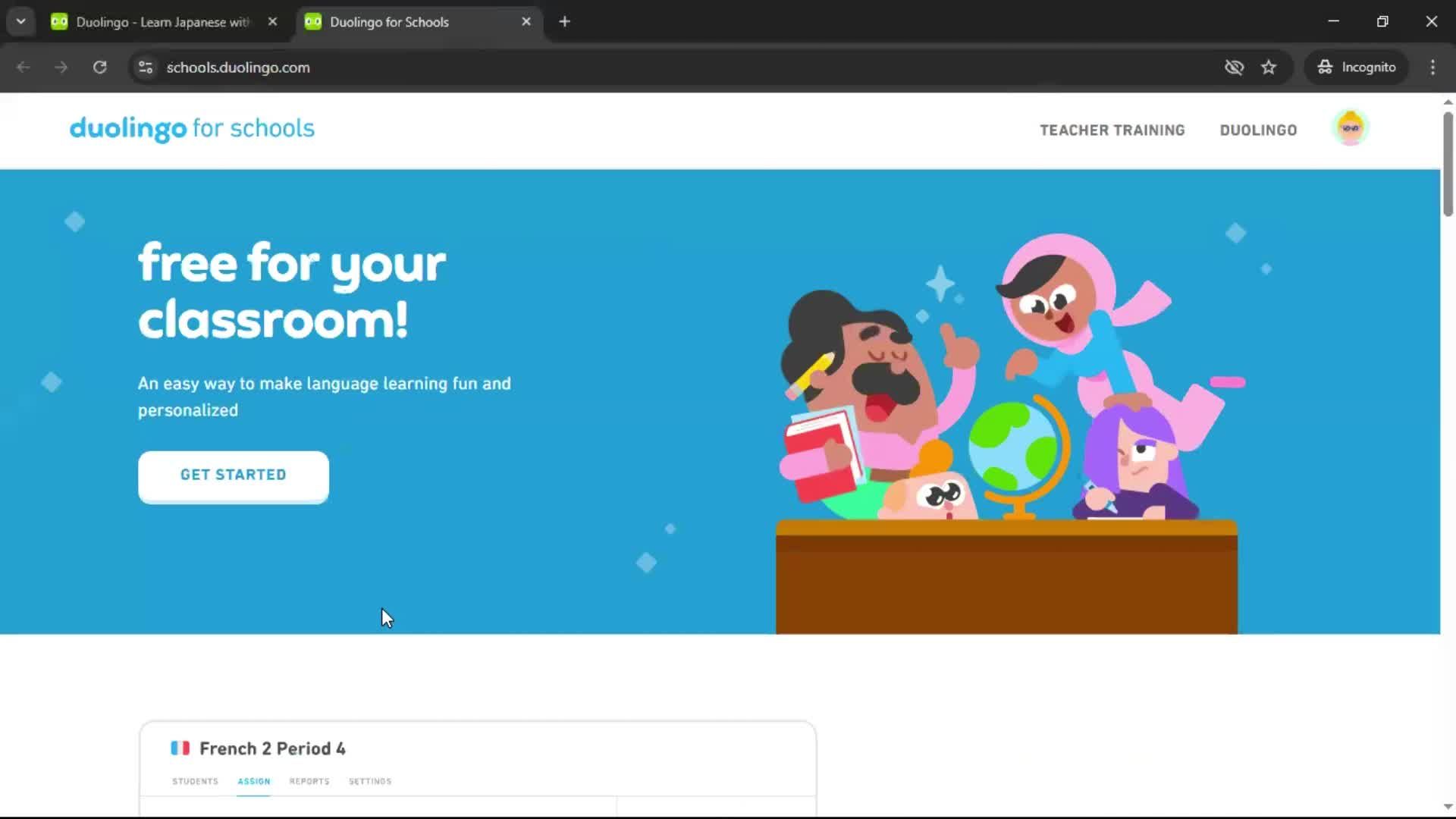
Task: Click the French flag icon beside classroom name
Action: [x=180, y=748]
